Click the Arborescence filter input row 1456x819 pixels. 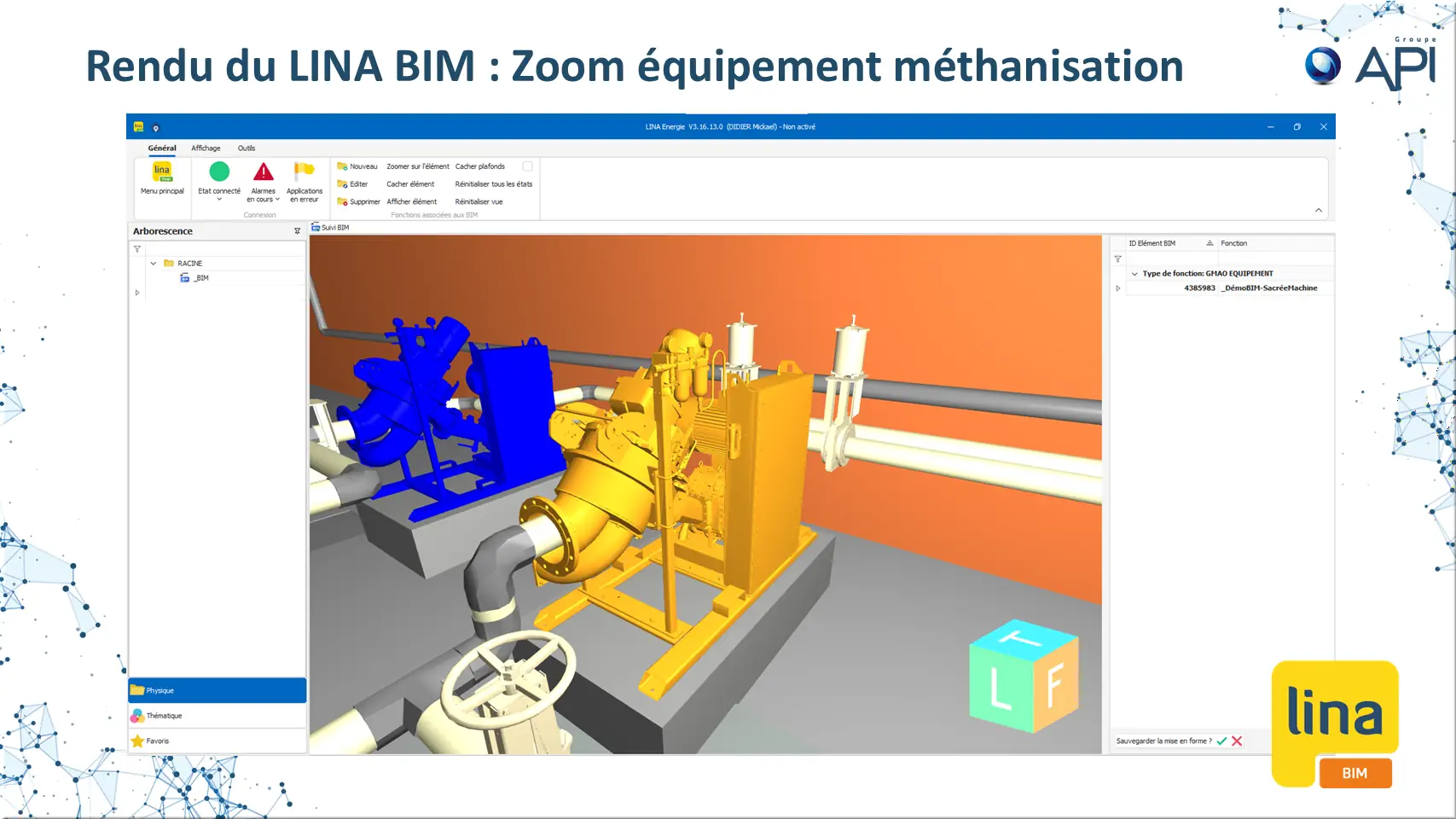(223, 249)
